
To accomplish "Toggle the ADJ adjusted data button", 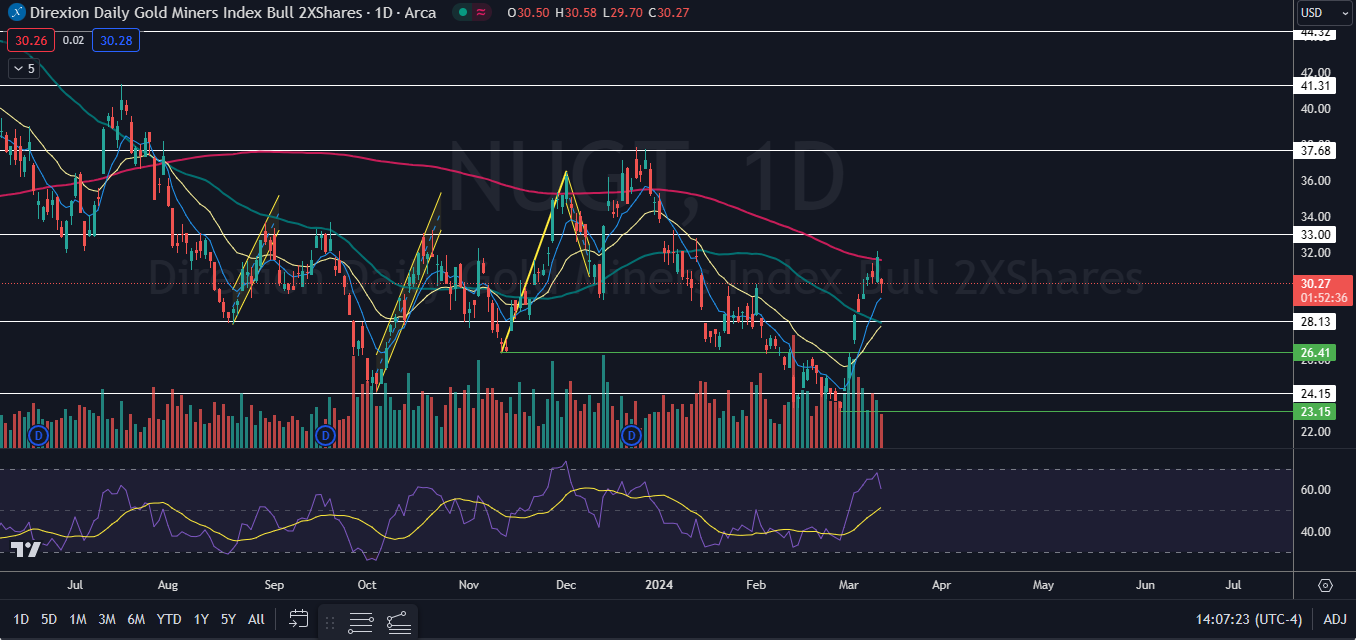I will [x=1335, y=620].
